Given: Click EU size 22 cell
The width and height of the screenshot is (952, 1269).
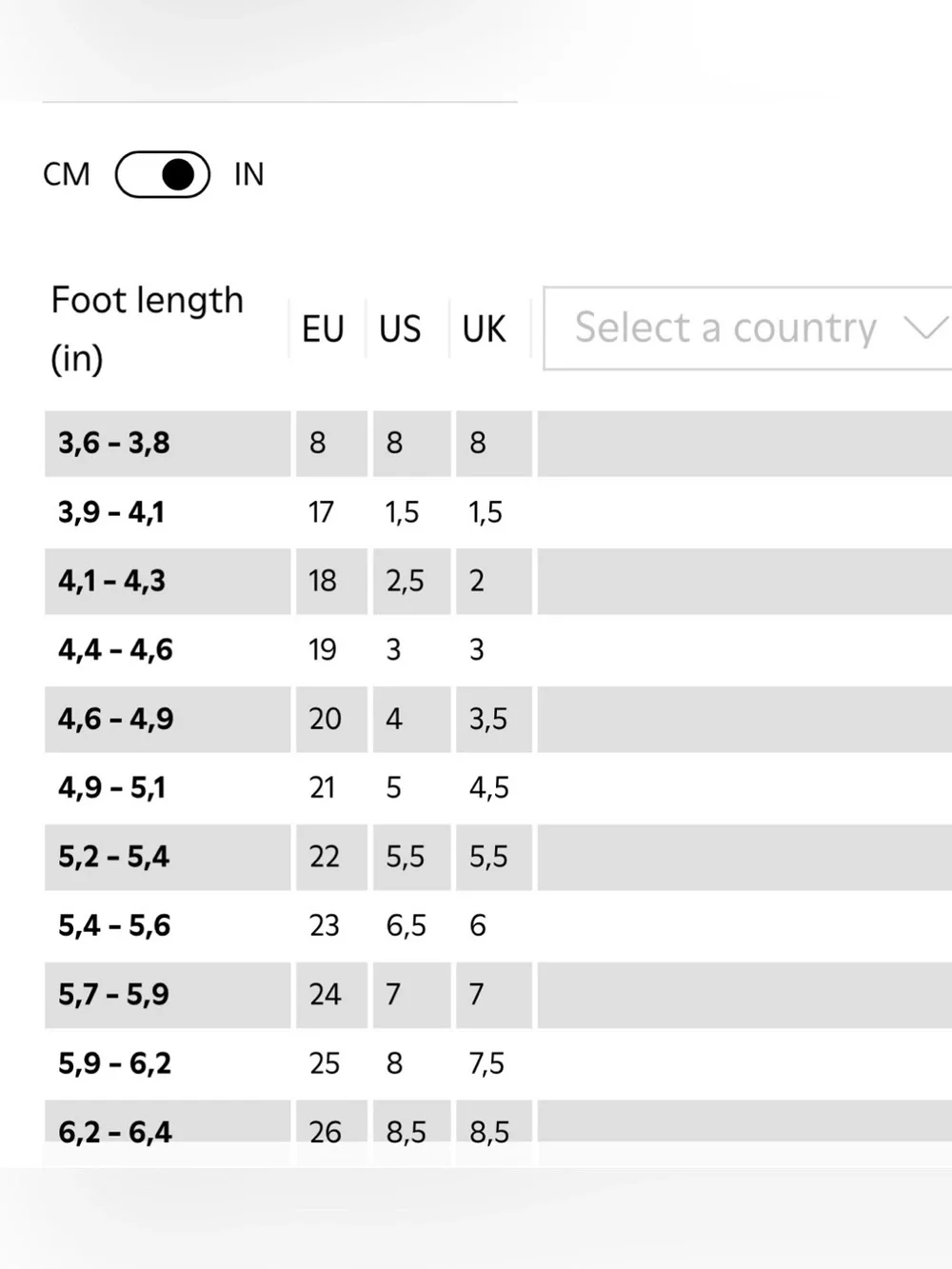Looking at the screenshot, I should 331,857.
